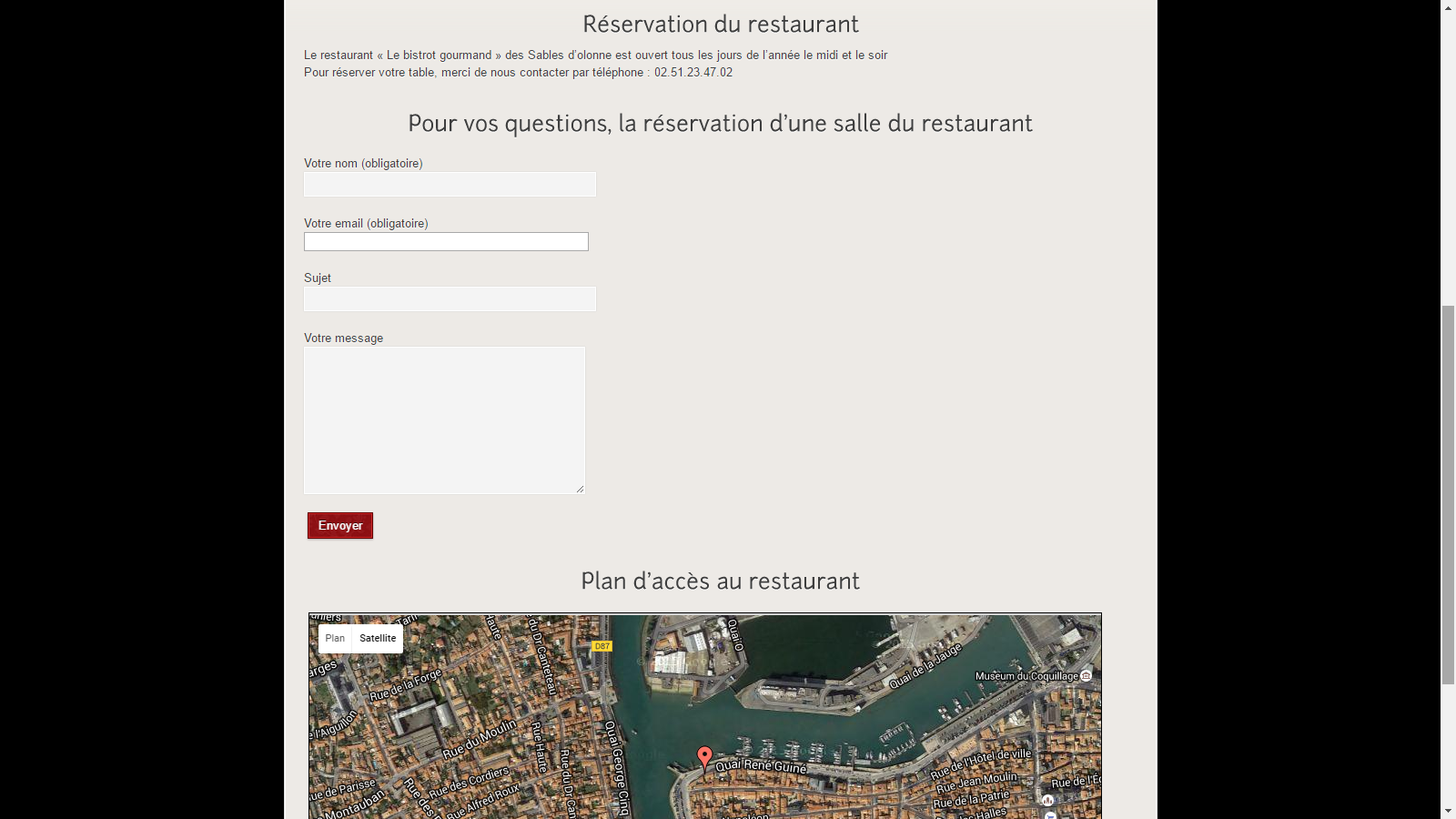The image size is (1456, 819).
Task: Click the red location marker on the map
Action: point(704,757)
